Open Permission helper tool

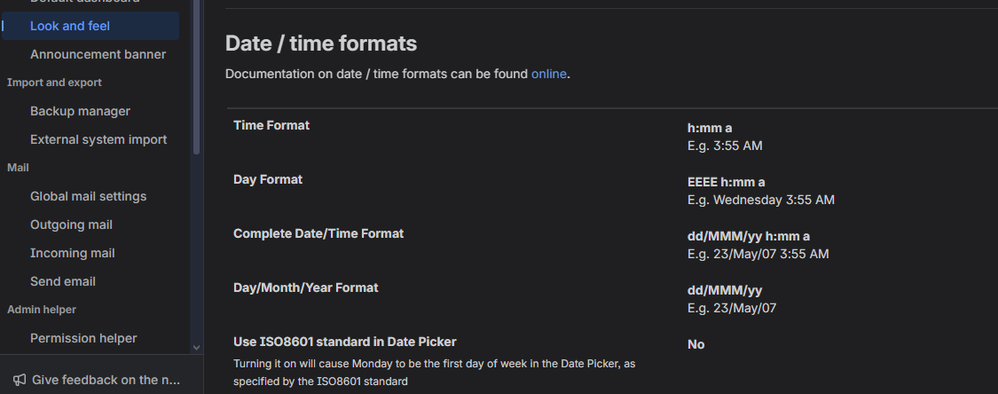click(x=83, y=339)
